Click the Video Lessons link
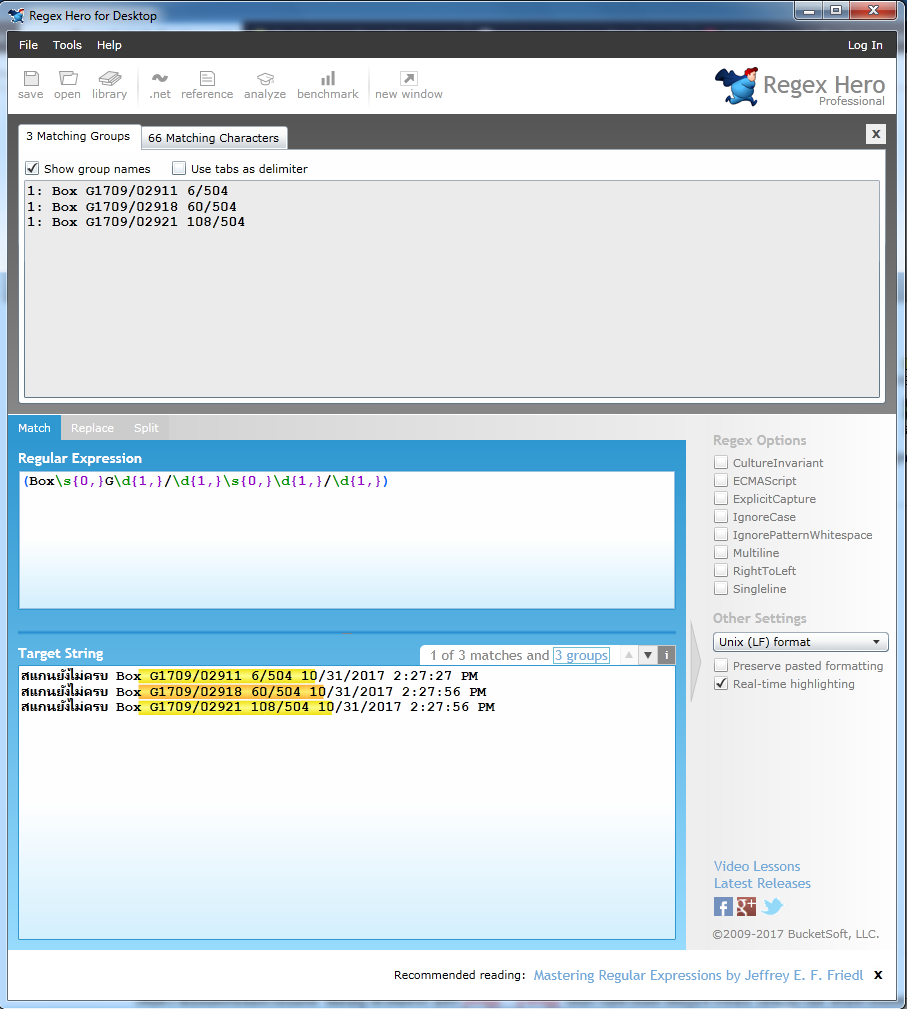 point(757,866)
